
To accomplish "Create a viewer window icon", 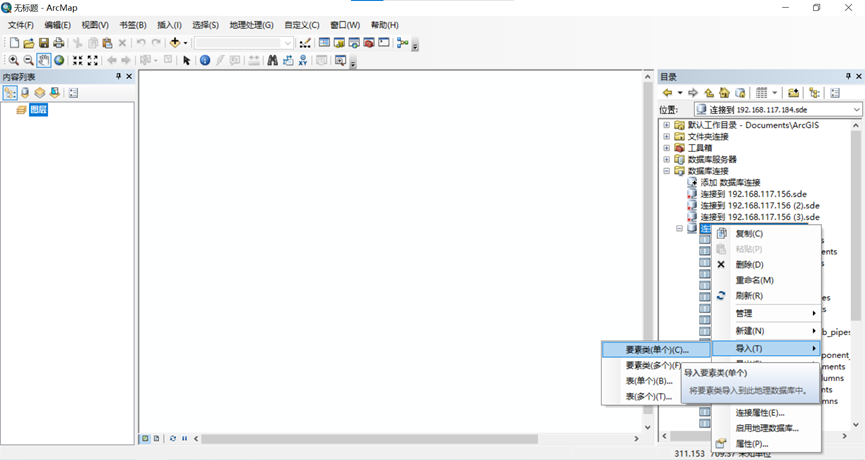I will (340, 60).
